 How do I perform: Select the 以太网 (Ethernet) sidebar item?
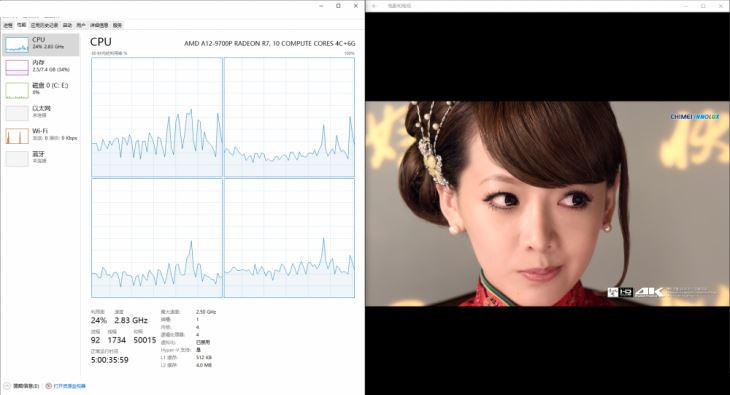click(x=41, y=113)
